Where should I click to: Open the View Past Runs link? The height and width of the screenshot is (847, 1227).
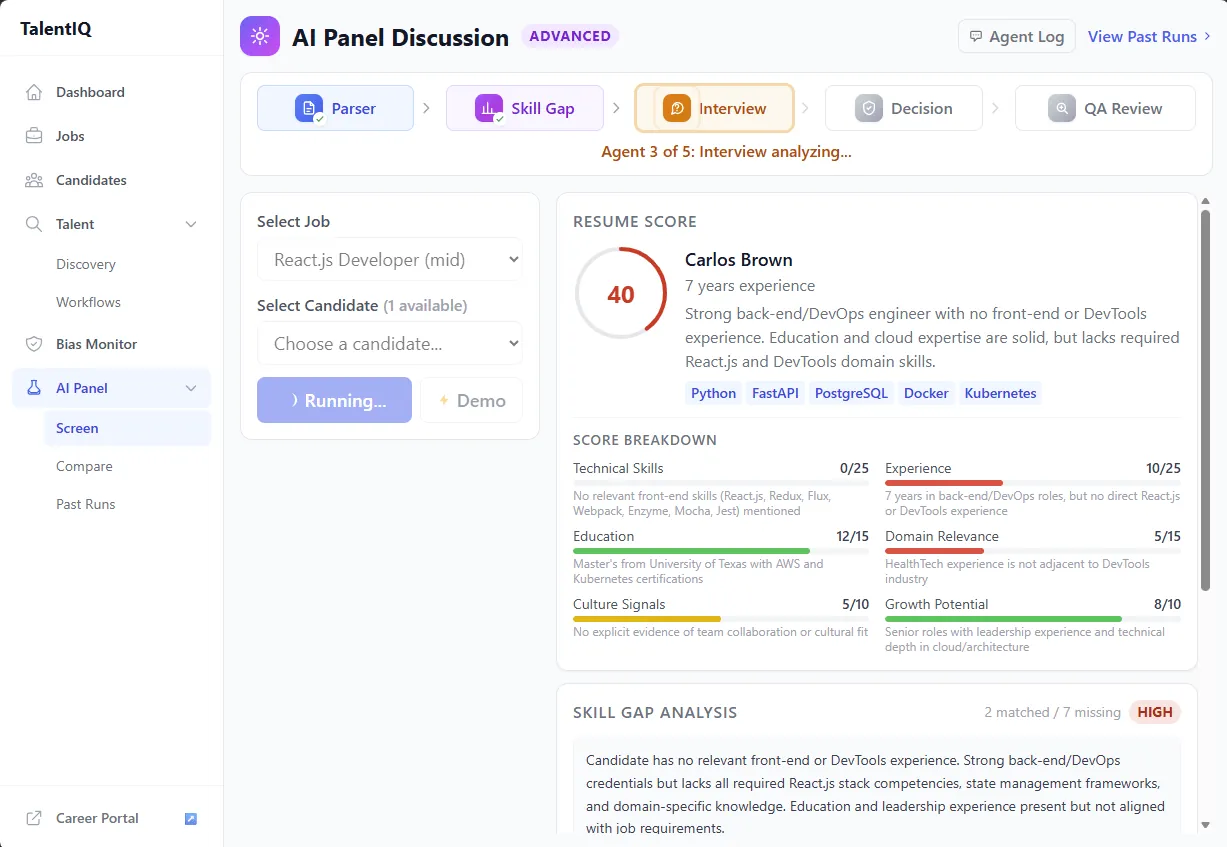1149,36
